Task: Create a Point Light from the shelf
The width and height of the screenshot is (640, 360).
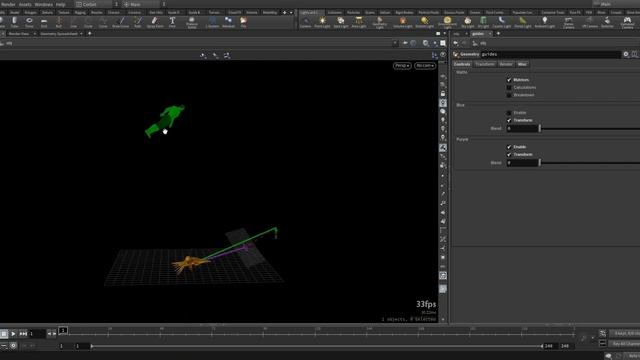Action: pos(322,22)
